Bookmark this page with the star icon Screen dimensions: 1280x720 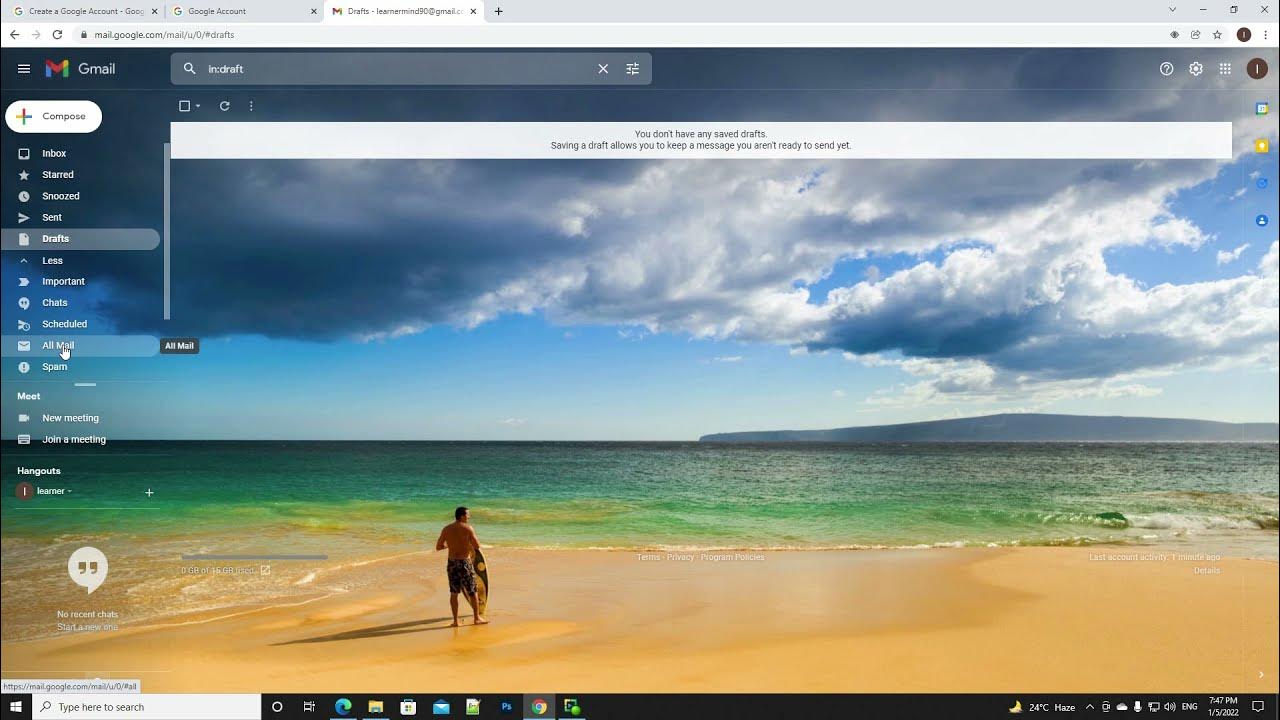(1217, 34)
